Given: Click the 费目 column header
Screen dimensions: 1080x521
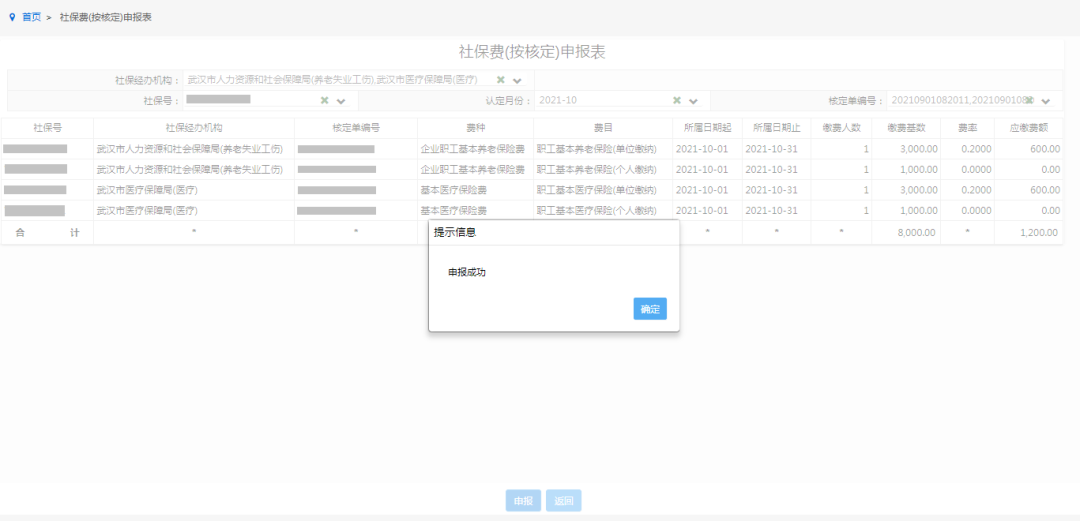Looking at the screenshot, I should coord(603,128).
